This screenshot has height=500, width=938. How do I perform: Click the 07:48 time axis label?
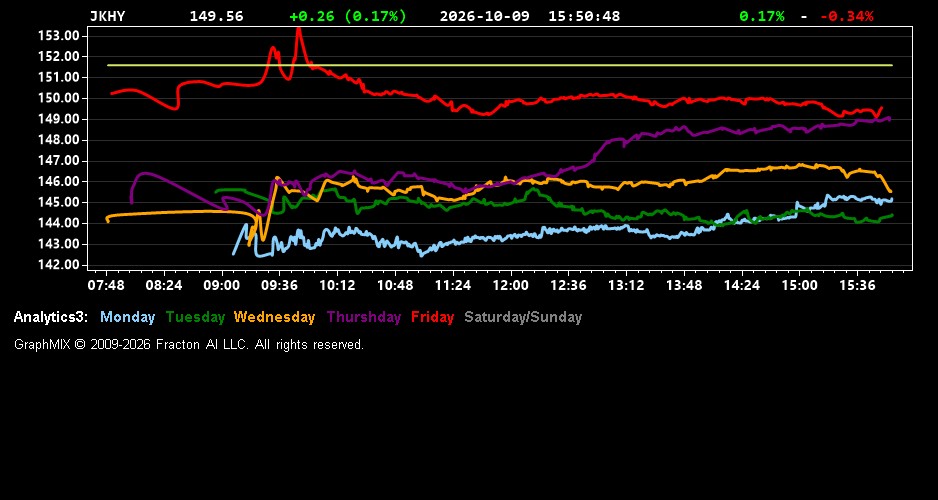point(106,285)
